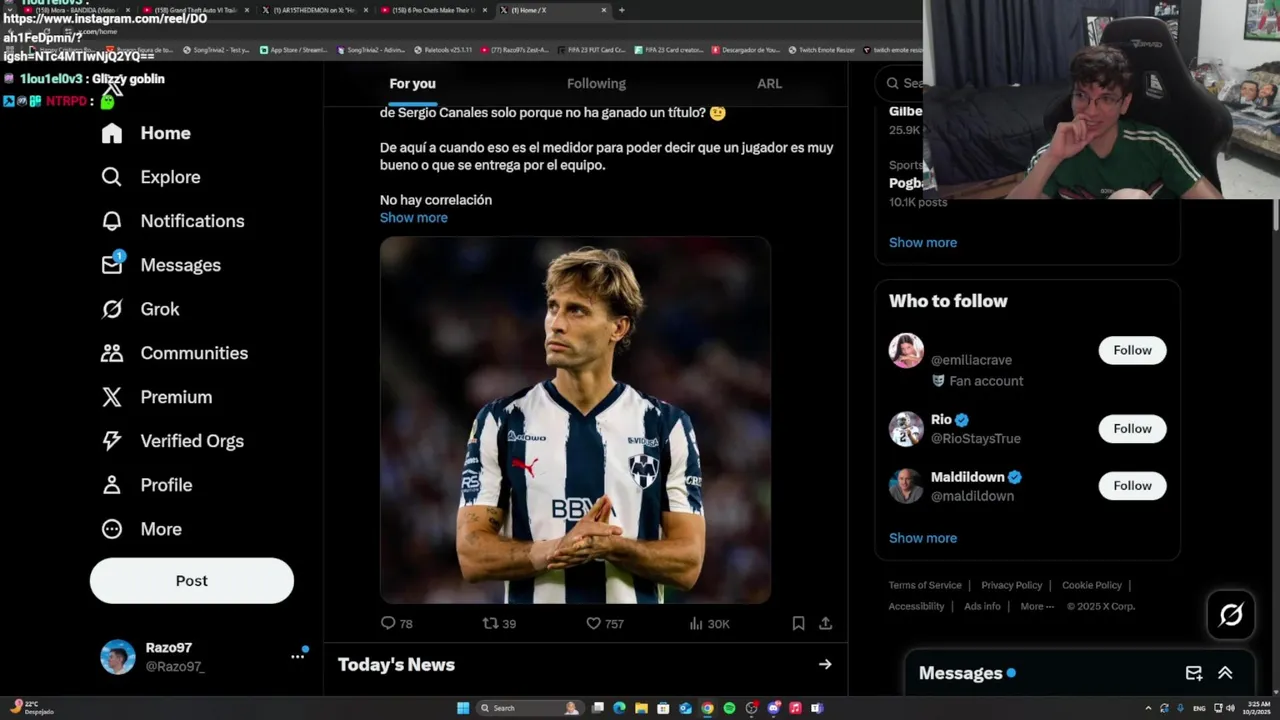Open Terms of Service link
Screen dimensions: 1280x720
925,585
